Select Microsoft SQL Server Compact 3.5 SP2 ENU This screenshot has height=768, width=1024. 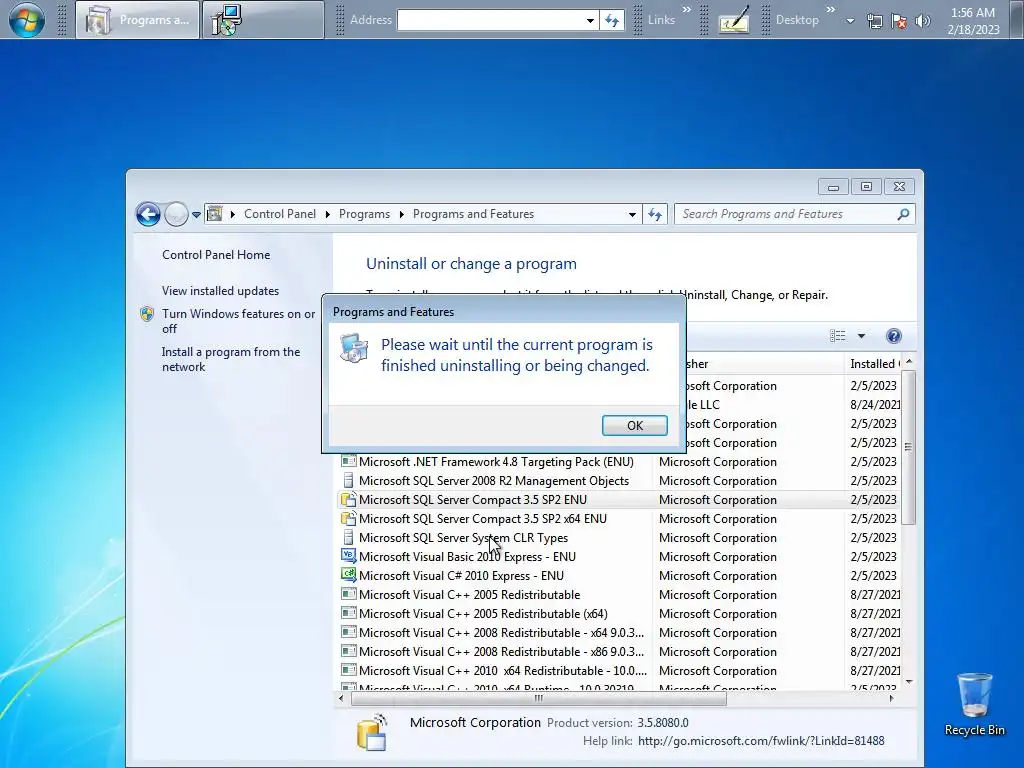(473, 500)
